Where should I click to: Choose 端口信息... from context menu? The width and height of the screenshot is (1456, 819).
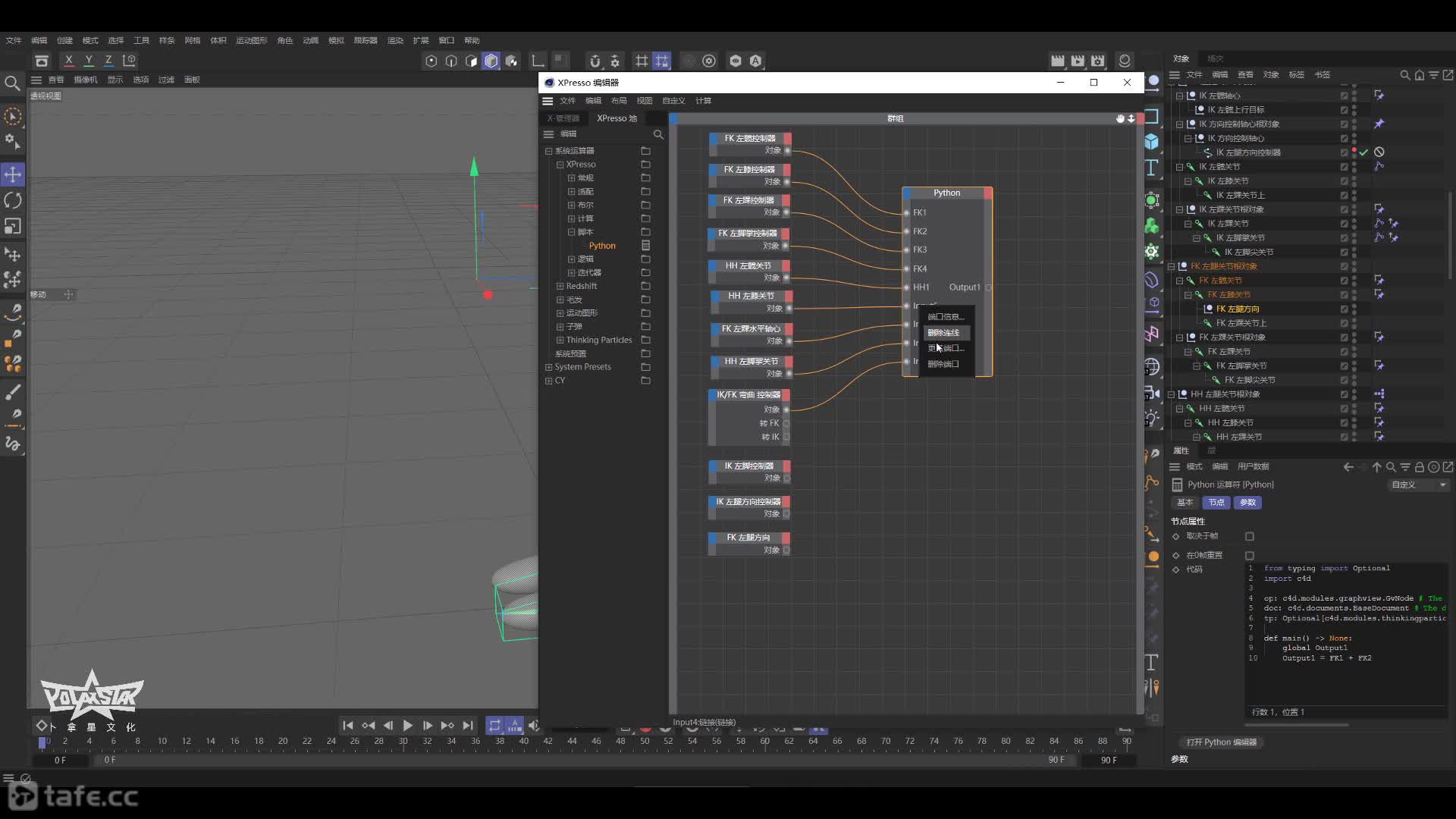coord(945,317)
